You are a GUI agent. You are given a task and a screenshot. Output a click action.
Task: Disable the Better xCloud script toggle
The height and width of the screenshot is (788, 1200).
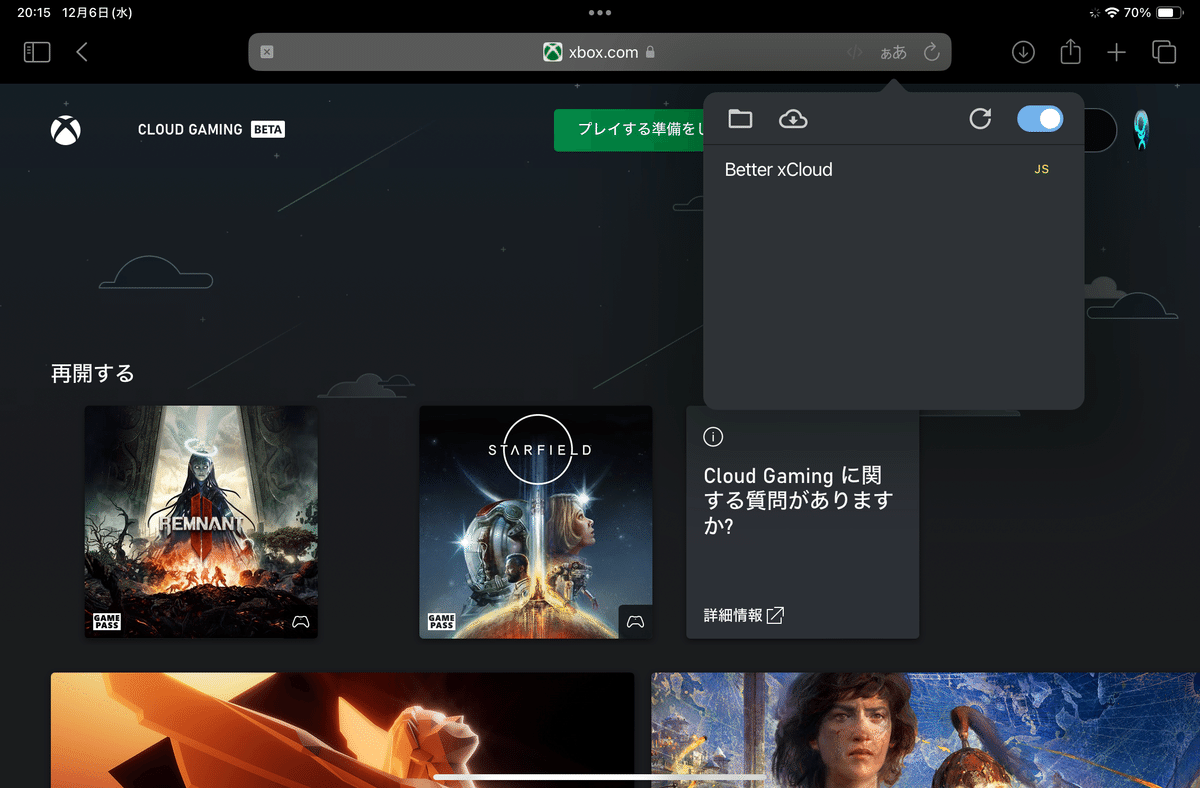click(1040, 118)
